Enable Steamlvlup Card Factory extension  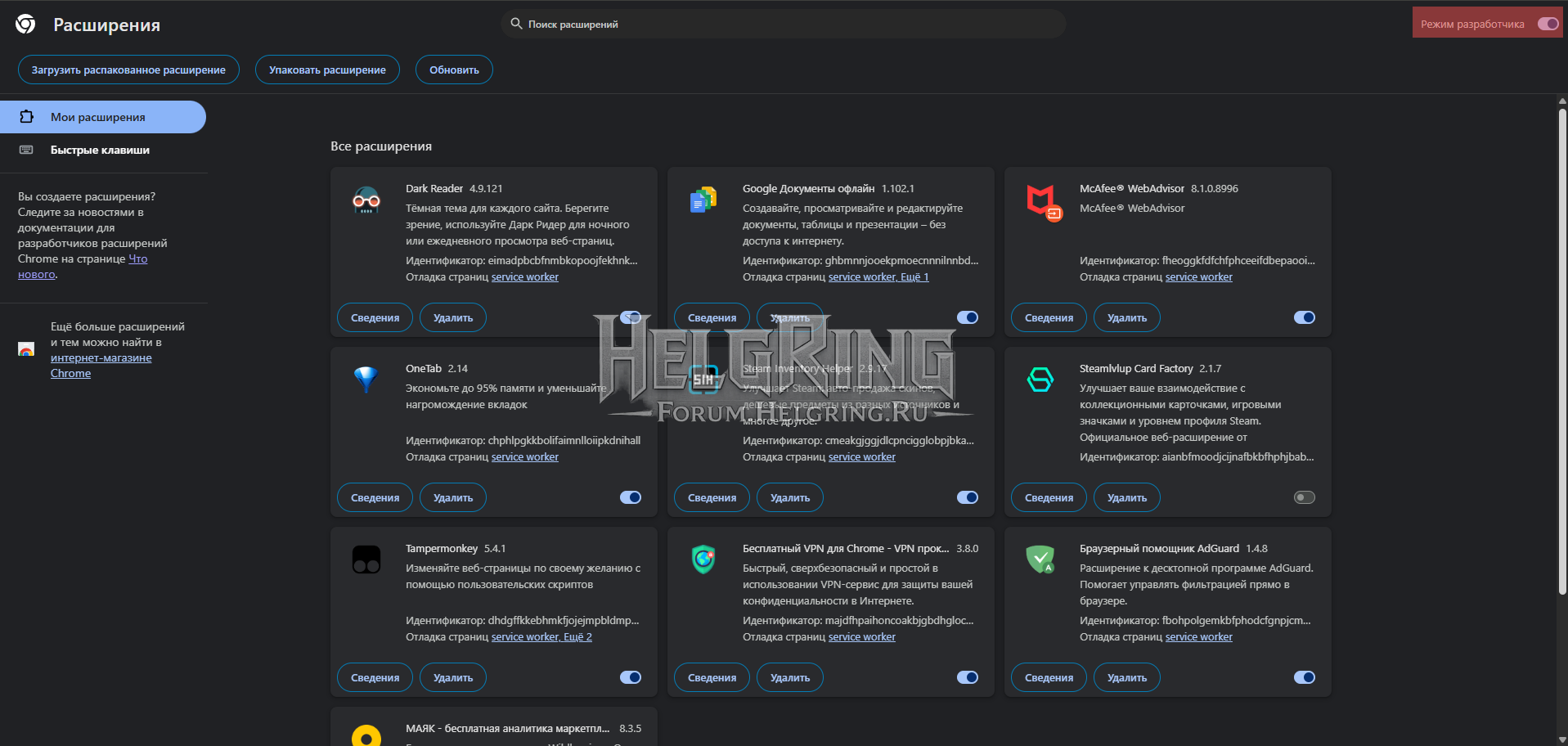(x=1305, y=497)
